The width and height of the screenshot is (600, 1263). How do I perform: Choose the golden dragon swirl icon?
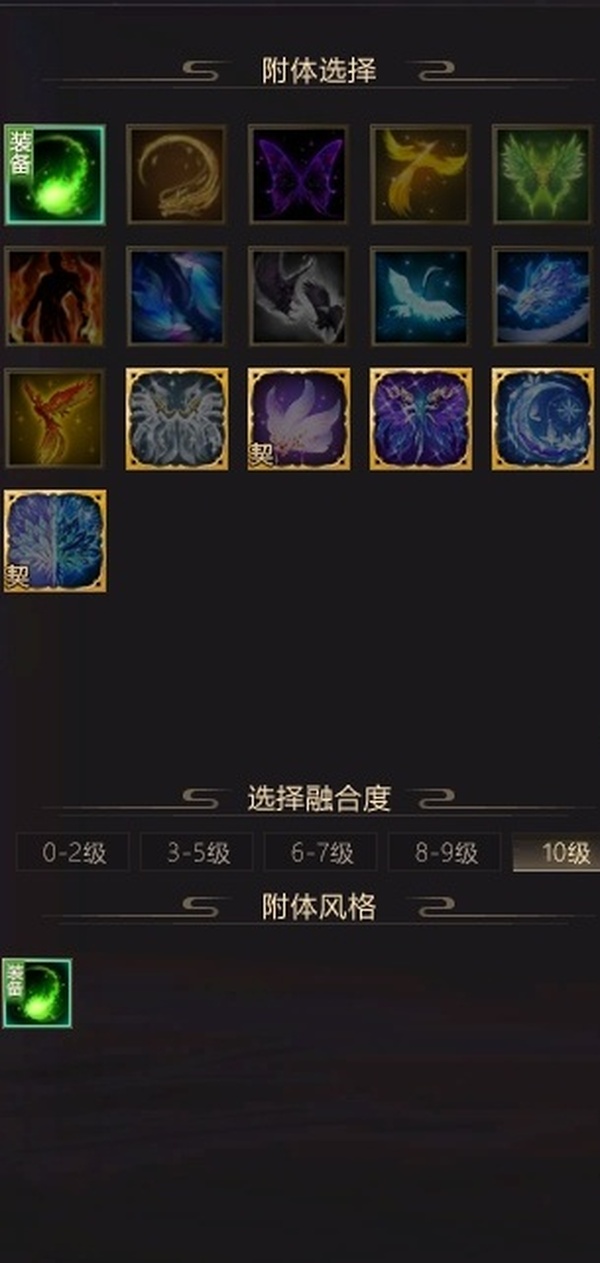[x=176, y=174]
